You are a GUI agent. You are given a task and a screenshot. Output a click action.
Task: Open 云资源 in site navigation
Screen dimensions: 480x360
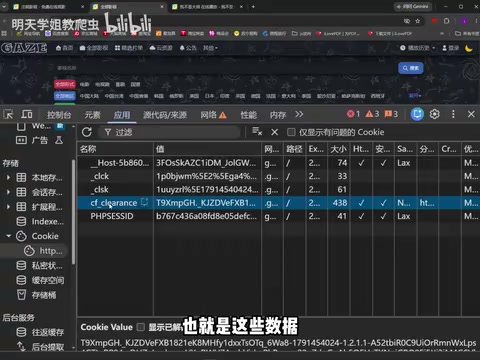coord(161,48)
